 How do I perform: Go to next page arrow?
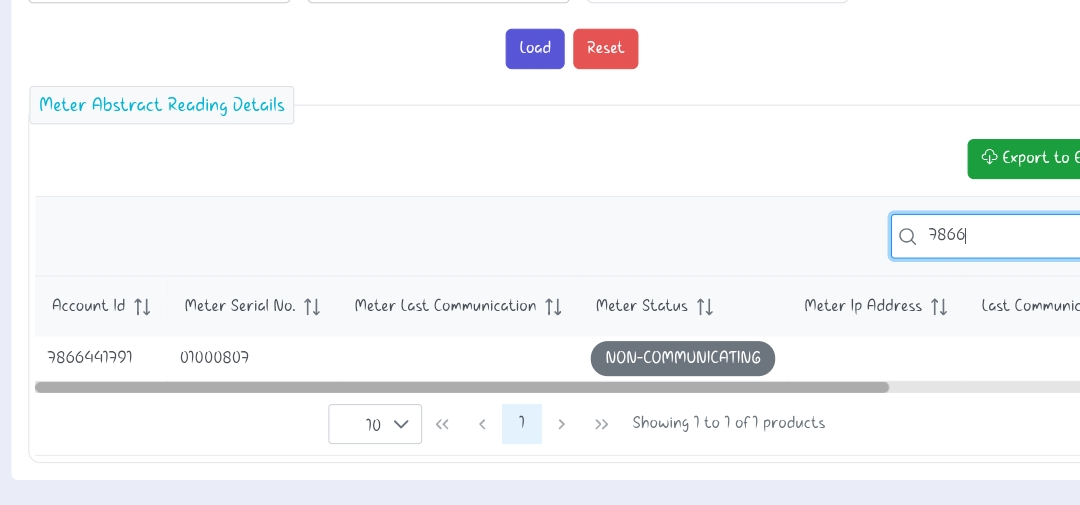(562, 424)
